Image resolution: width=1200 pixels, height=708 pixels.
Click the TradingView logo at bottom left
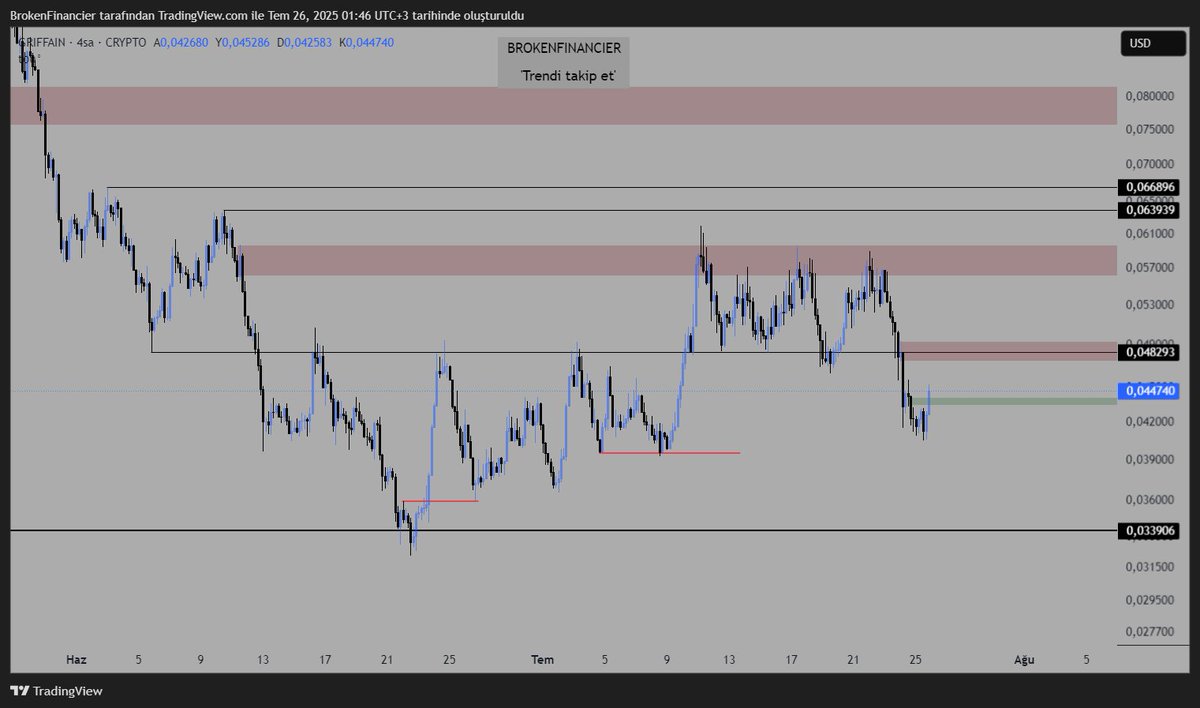pos(57,691)
